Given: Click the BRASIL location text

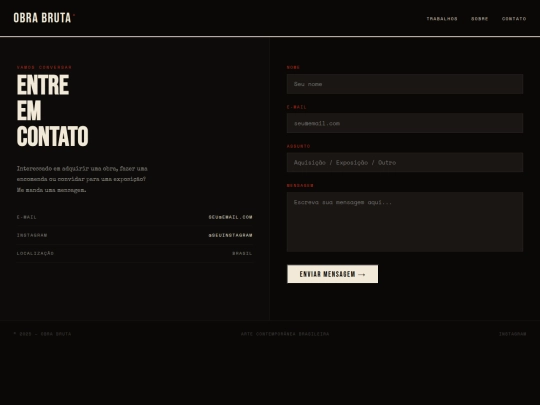Looking at the screenshot, I should coord(242,253).
